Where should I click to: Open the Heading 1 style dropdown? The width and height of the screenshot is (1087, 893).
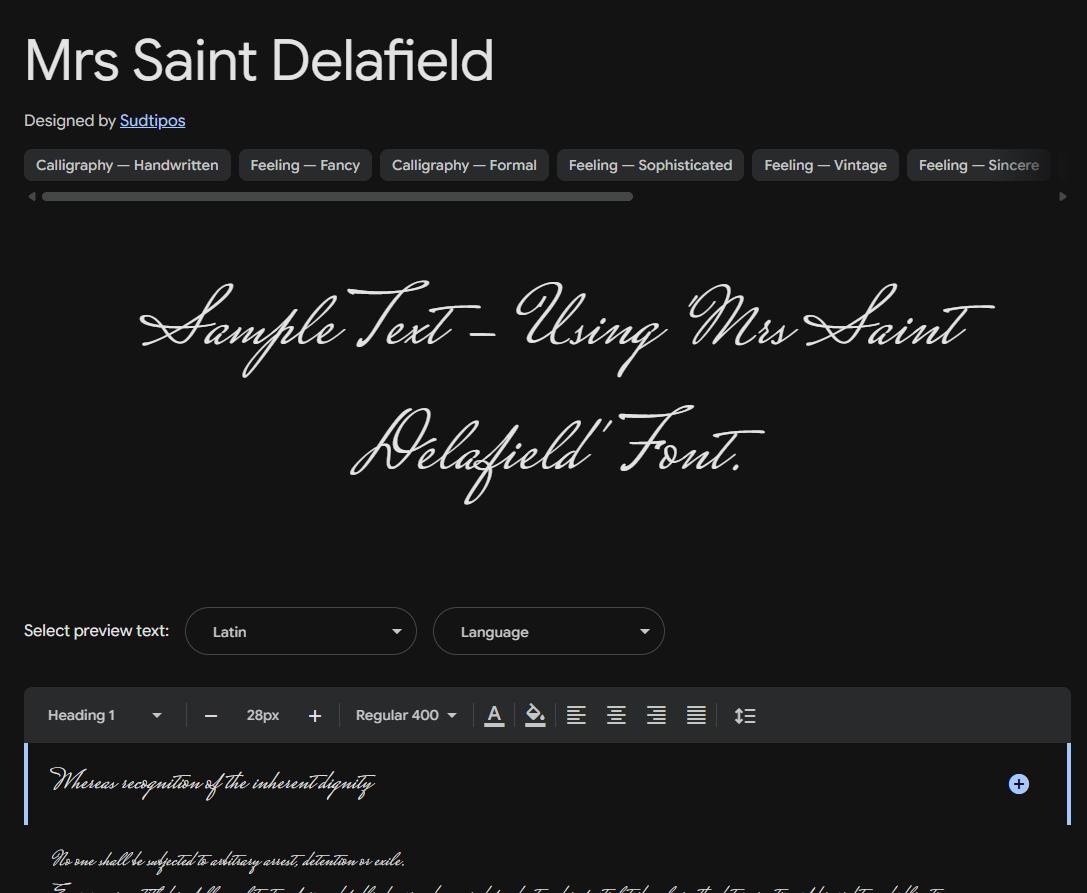[105, 715]
